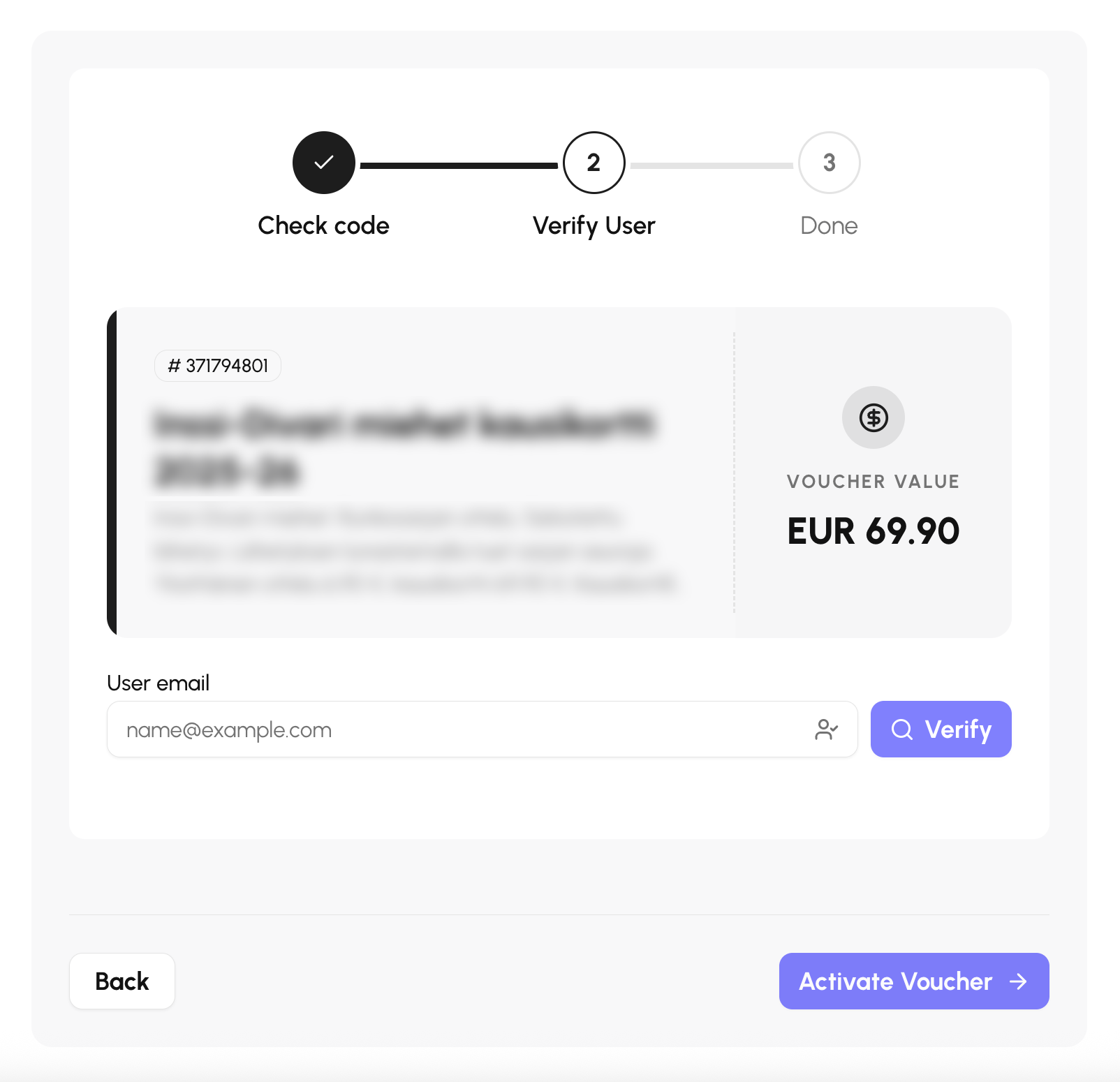Click the Activate Voucher button
Viewport: 1120px width, 1082px height.
coord(914,981)
